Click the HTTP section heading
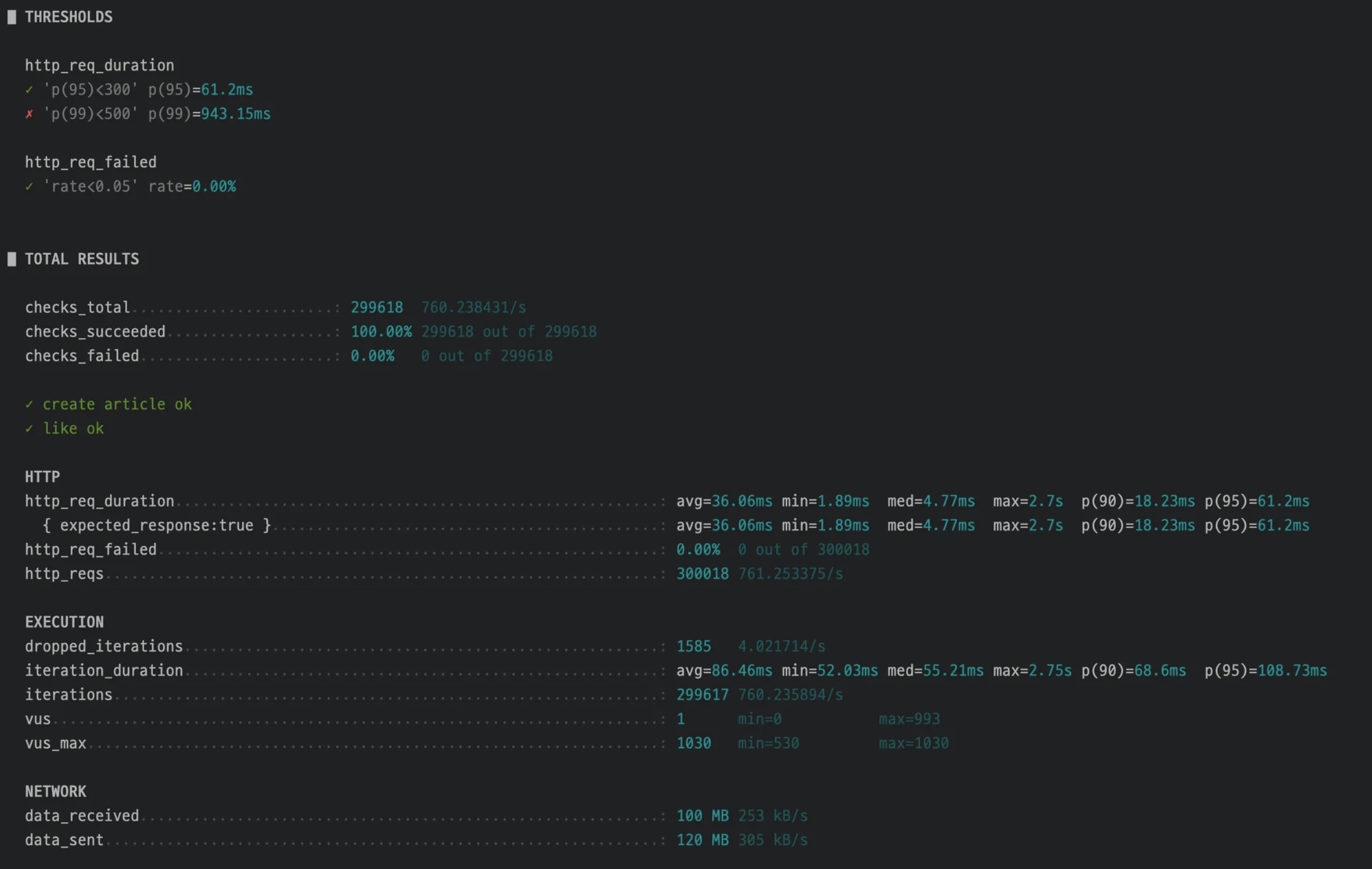The image size is (1372, 869). tap(42, 477)
